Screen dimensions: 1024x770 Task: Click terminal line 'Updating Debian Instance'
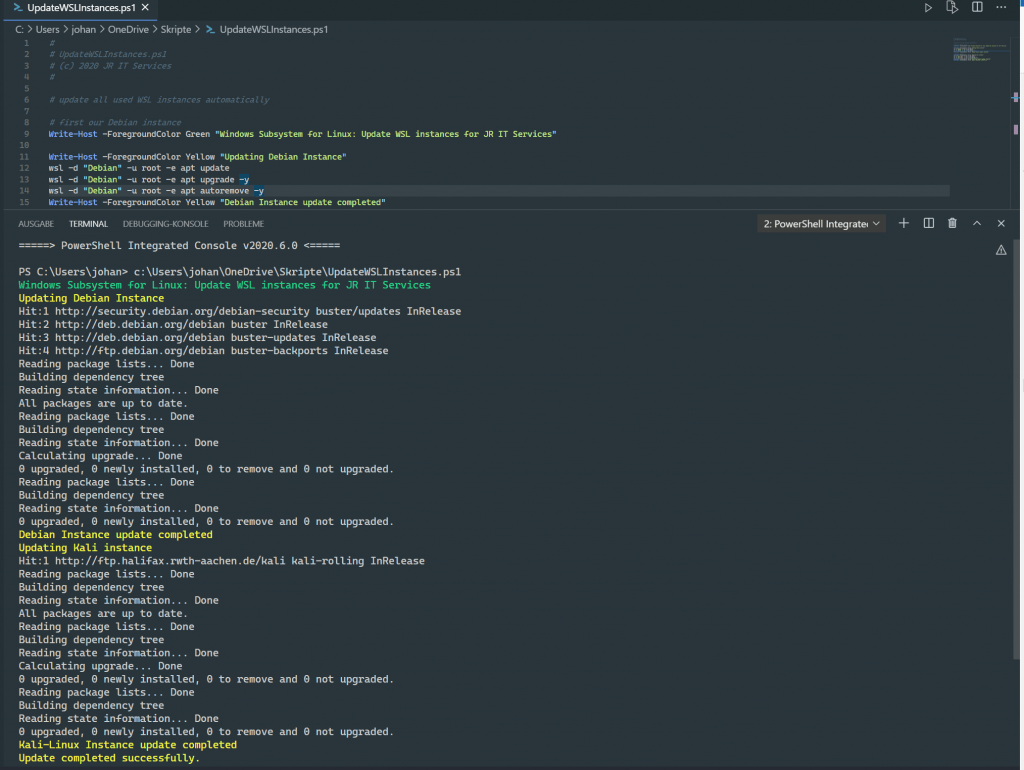(91, 298)
